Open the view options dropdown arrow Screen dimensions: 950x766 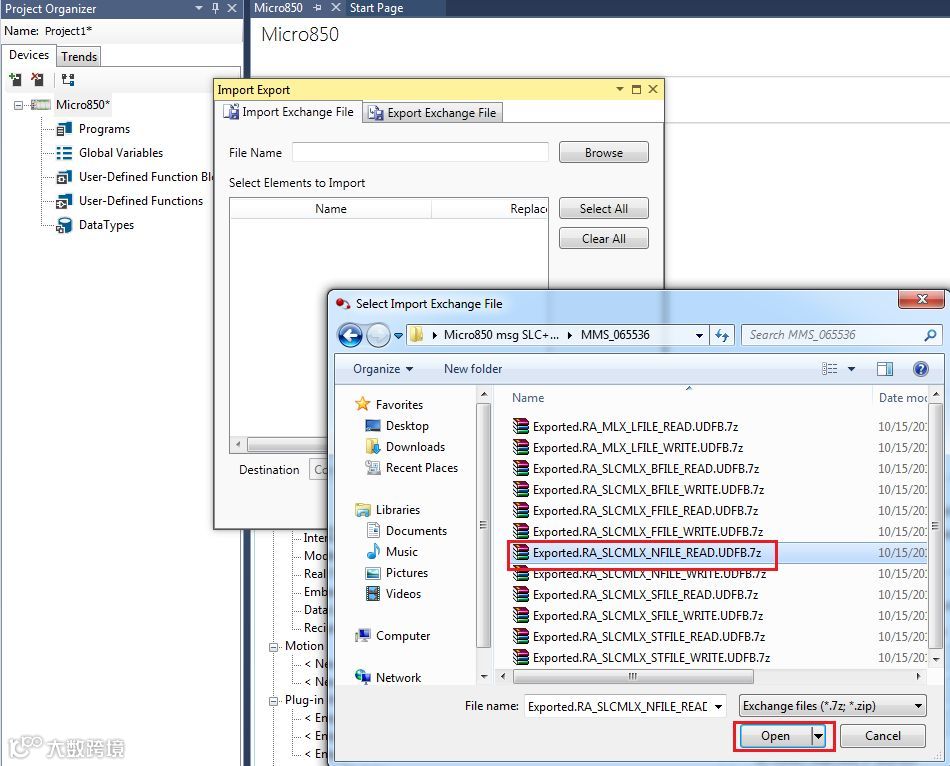tap(851, 368)
